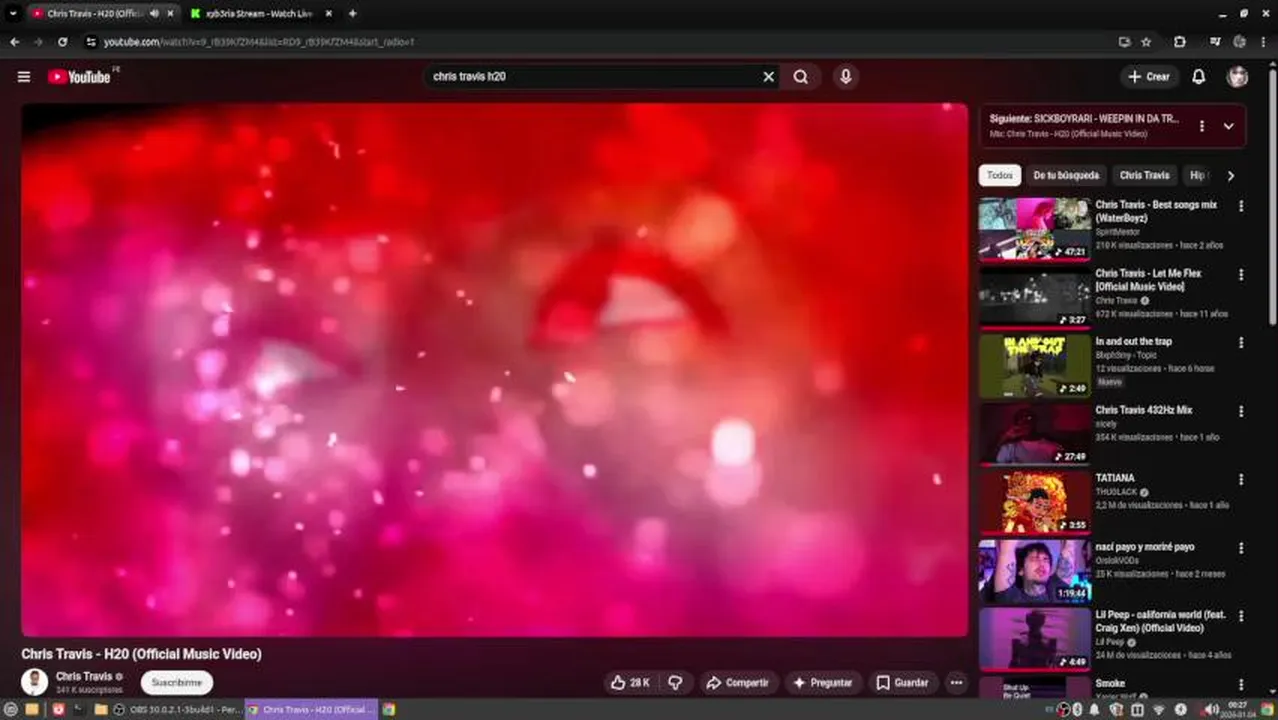The image size is (1278, 720).
Task: Open Let Me Flex video thumbnail
Action: click(1034, 297)
